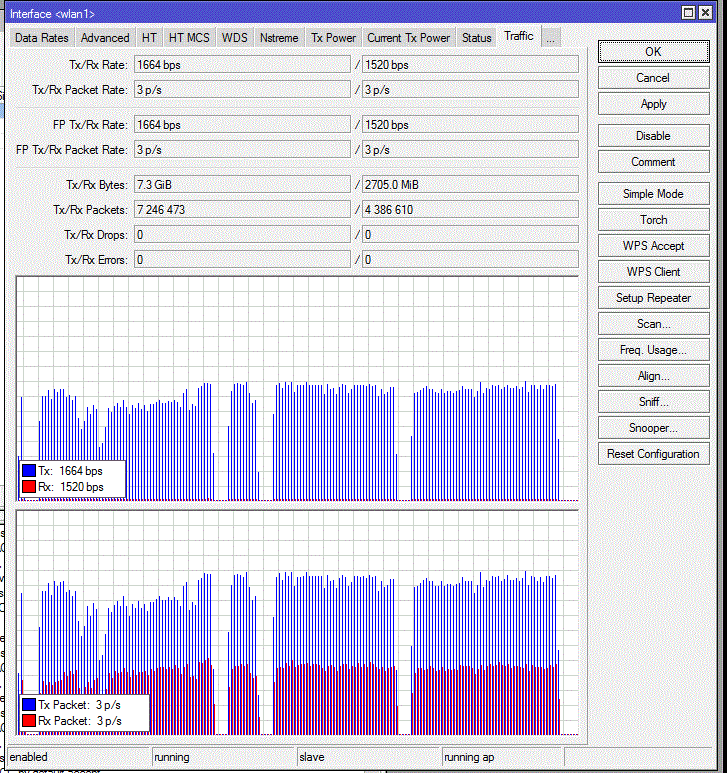Viewport: 727px width, 773px height.
Task: Click the WPS Accept button
Action: 654,246
